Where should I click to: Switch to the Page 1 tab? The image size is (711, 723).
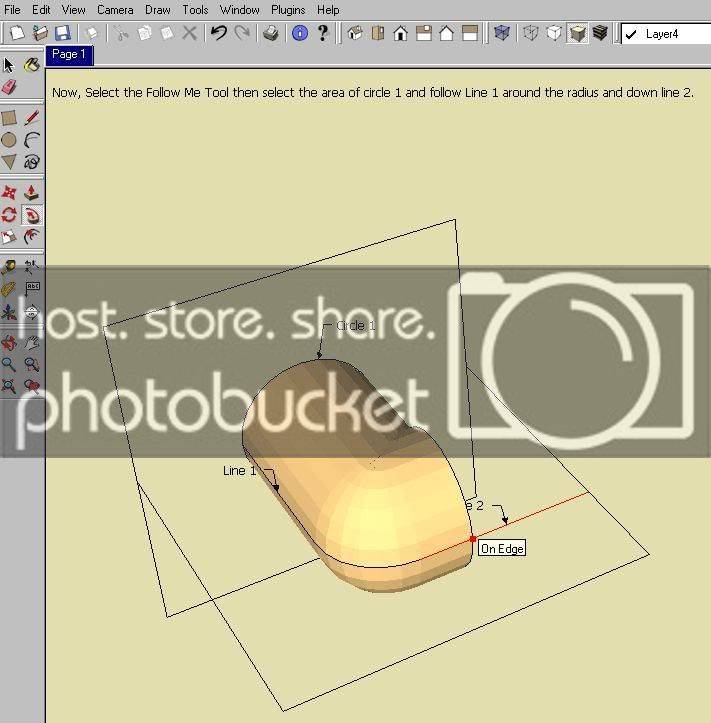coord(69,55)
